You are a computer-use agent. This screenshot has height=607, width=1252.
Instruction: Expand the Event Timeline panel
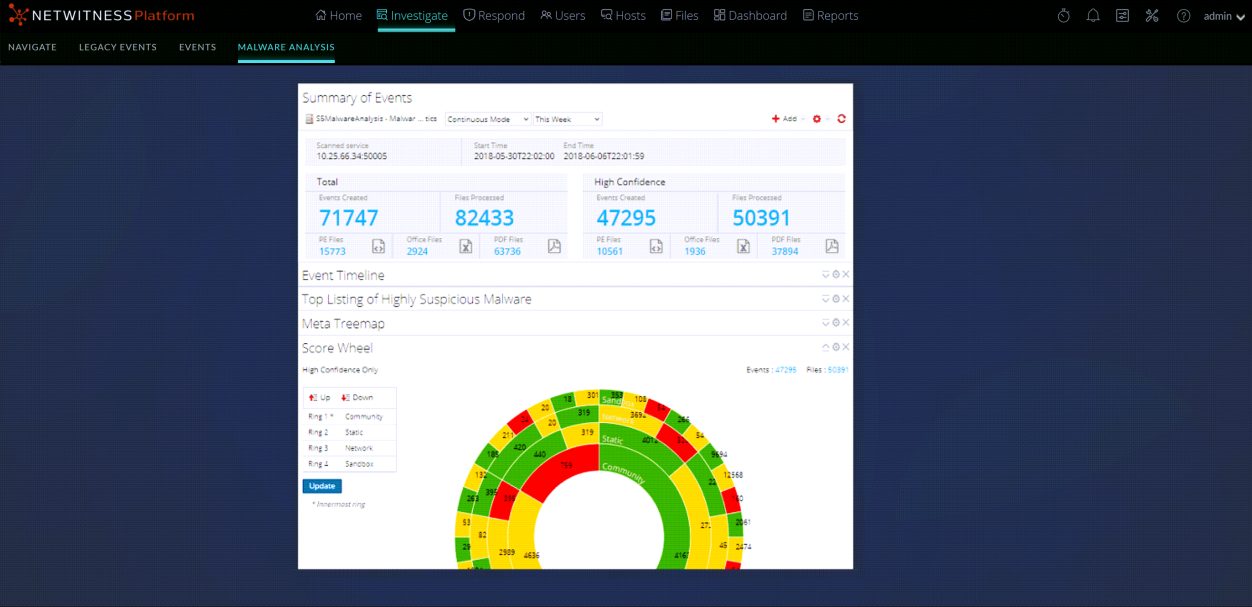[x=826, y=274]
